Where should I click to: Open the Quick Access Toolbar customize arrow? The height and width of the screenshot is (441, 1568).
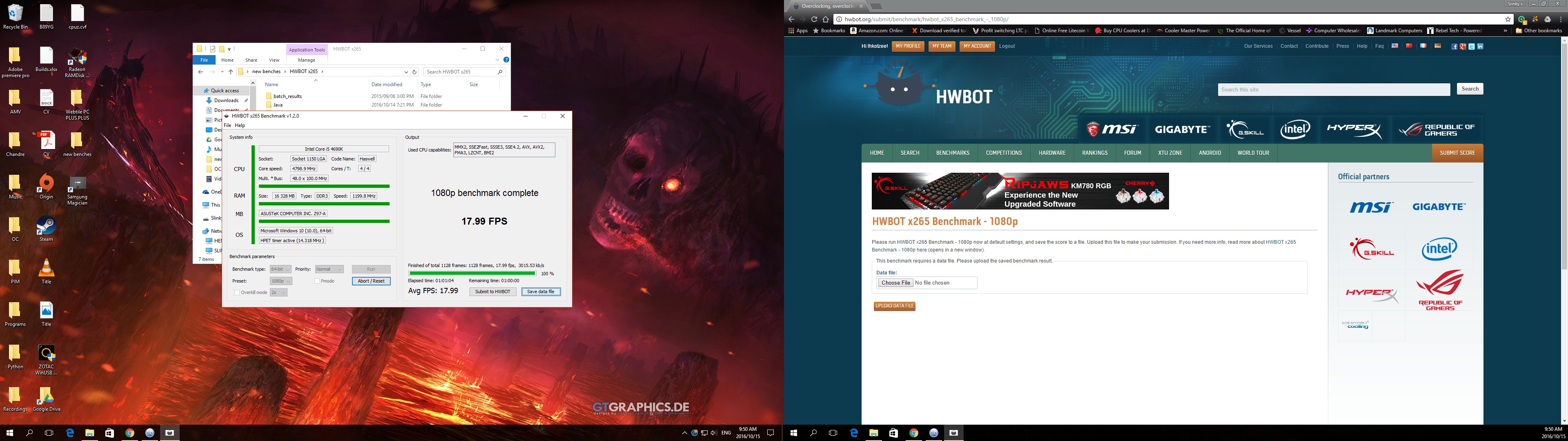pos(230,49)
